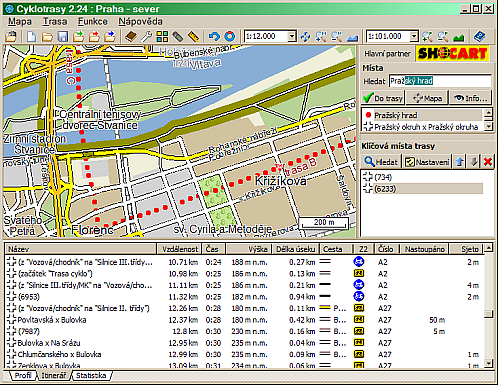Select the Chlumčanského x Bulovka row
The height and width of the screenshot is (385, 498).
[x=244, y=354]
